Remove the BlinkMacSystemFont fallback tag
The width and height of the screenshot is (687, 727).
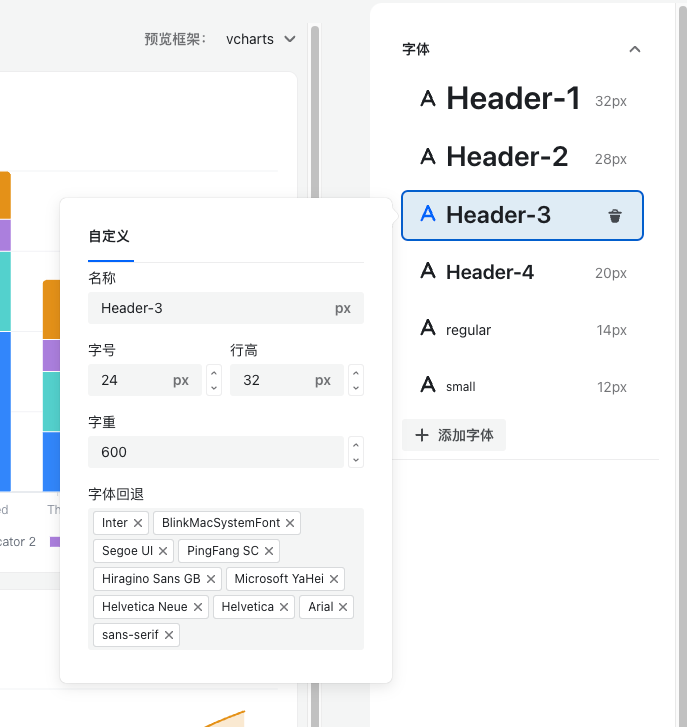(290, 523)
